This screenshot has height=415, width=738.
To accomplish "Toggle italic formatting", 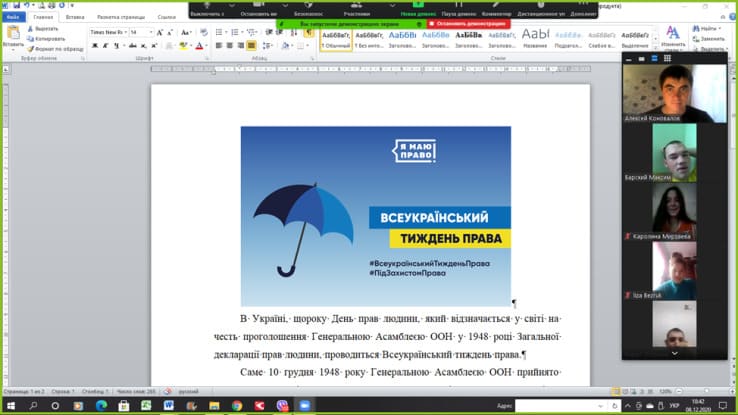I will (x=105, y=46).
